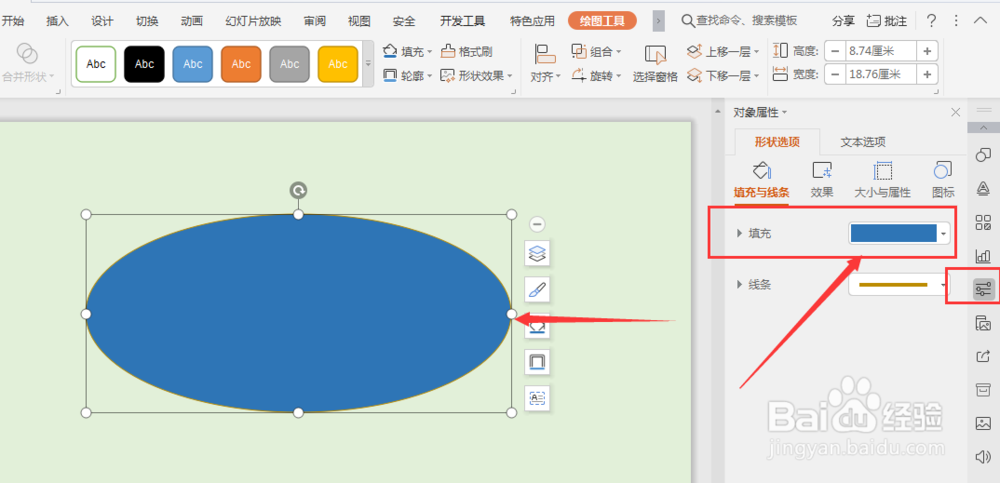Switch to the 设计 tab
This screenshot has height=483, width=1000.
click(x=102, y=21)
